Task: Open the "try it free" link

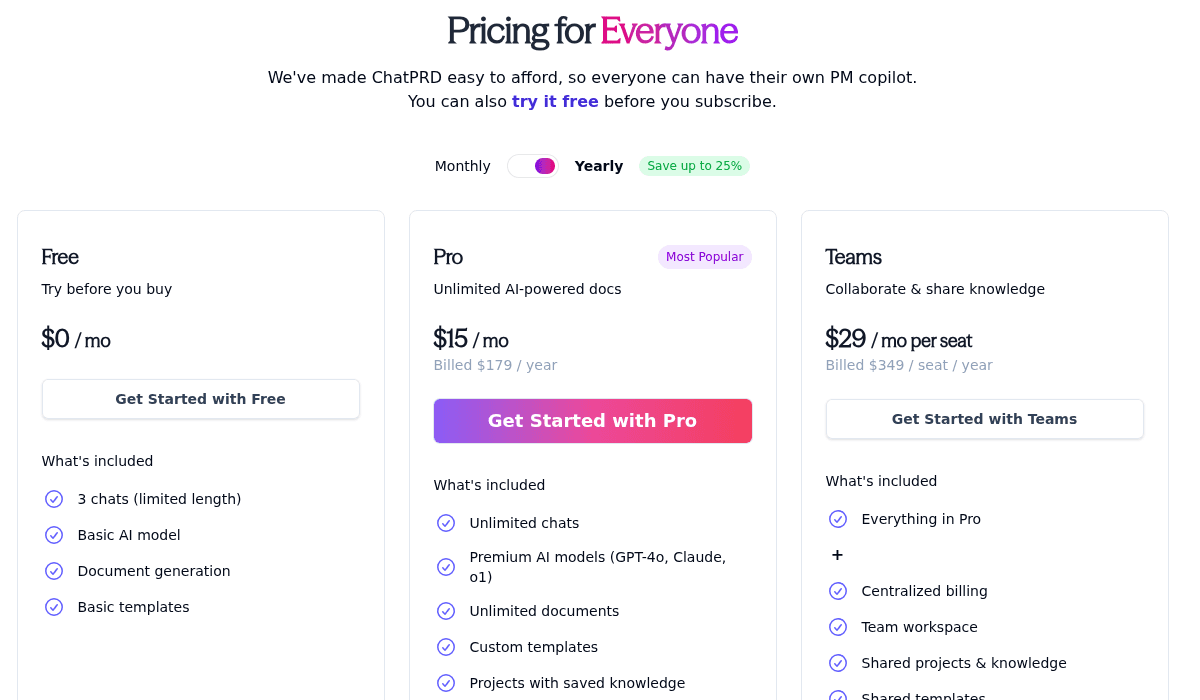Action: [555, 101]
